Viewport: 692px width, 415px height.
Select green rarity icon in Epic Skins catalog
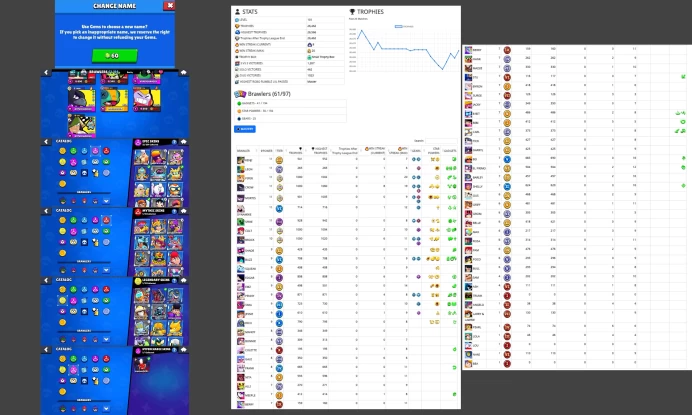[73, 151]
